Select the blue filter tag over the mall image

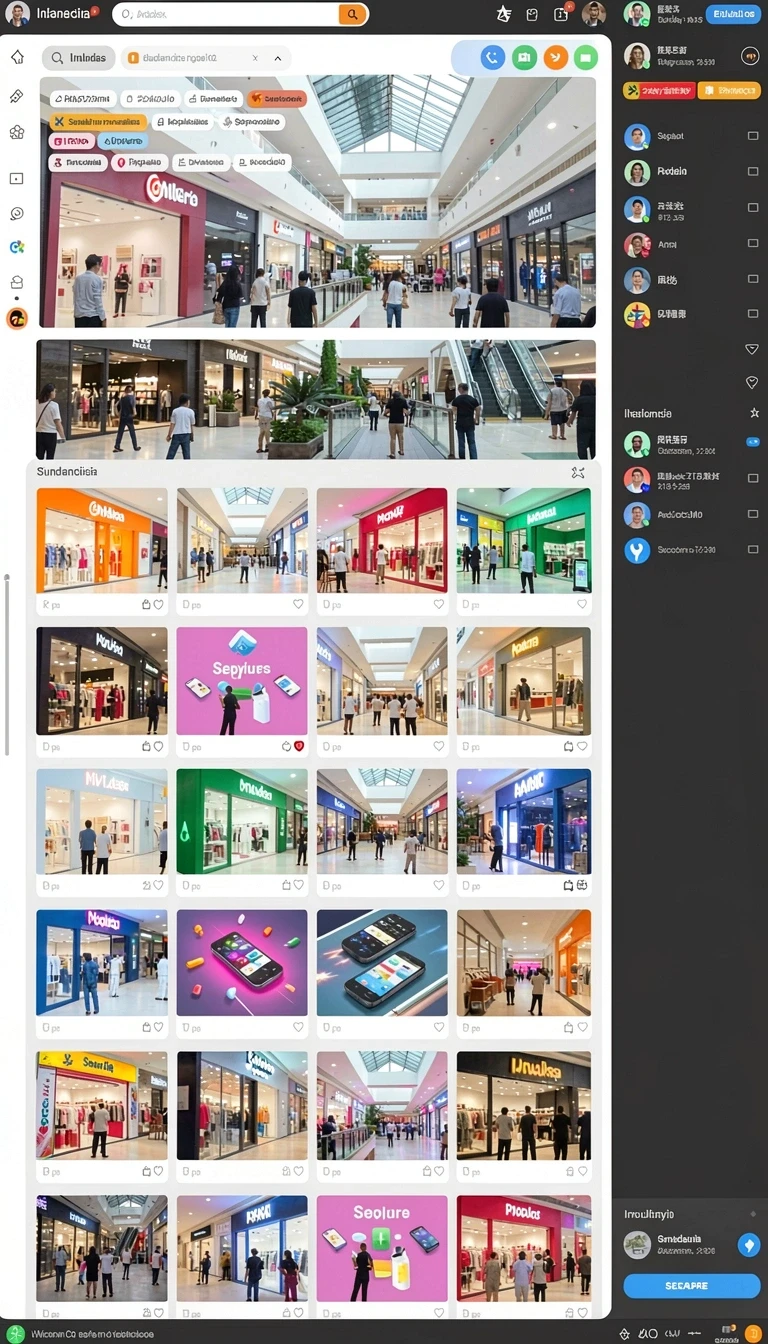123,141
